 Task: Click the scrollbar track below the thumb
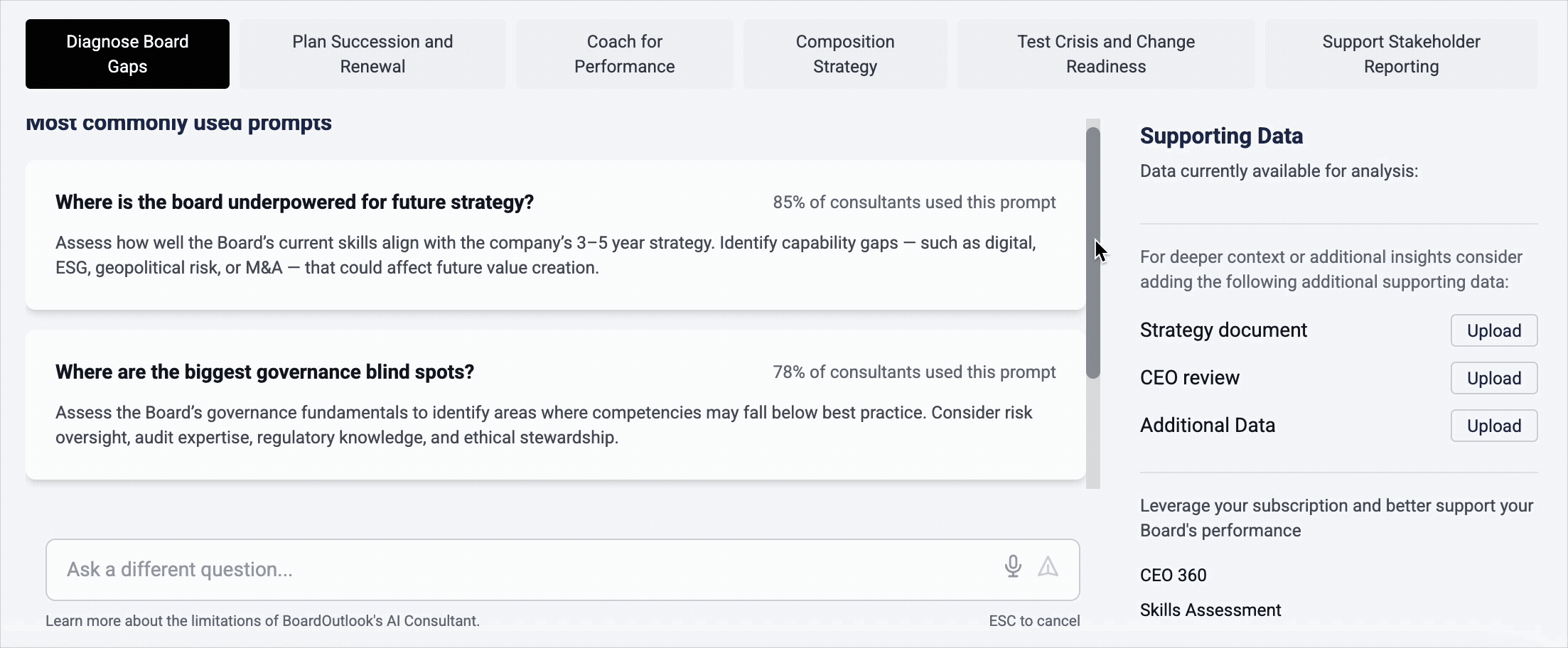[x=1093, y=433]
